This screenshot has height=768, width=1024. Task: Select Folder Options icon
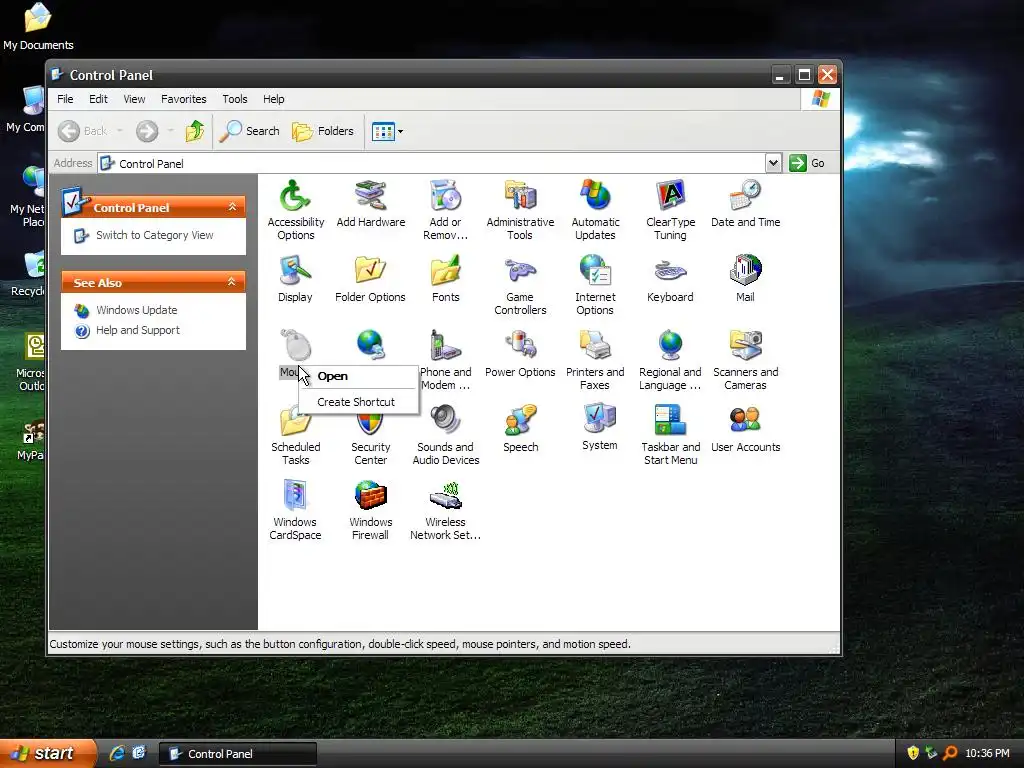click(x=370, y=278)
